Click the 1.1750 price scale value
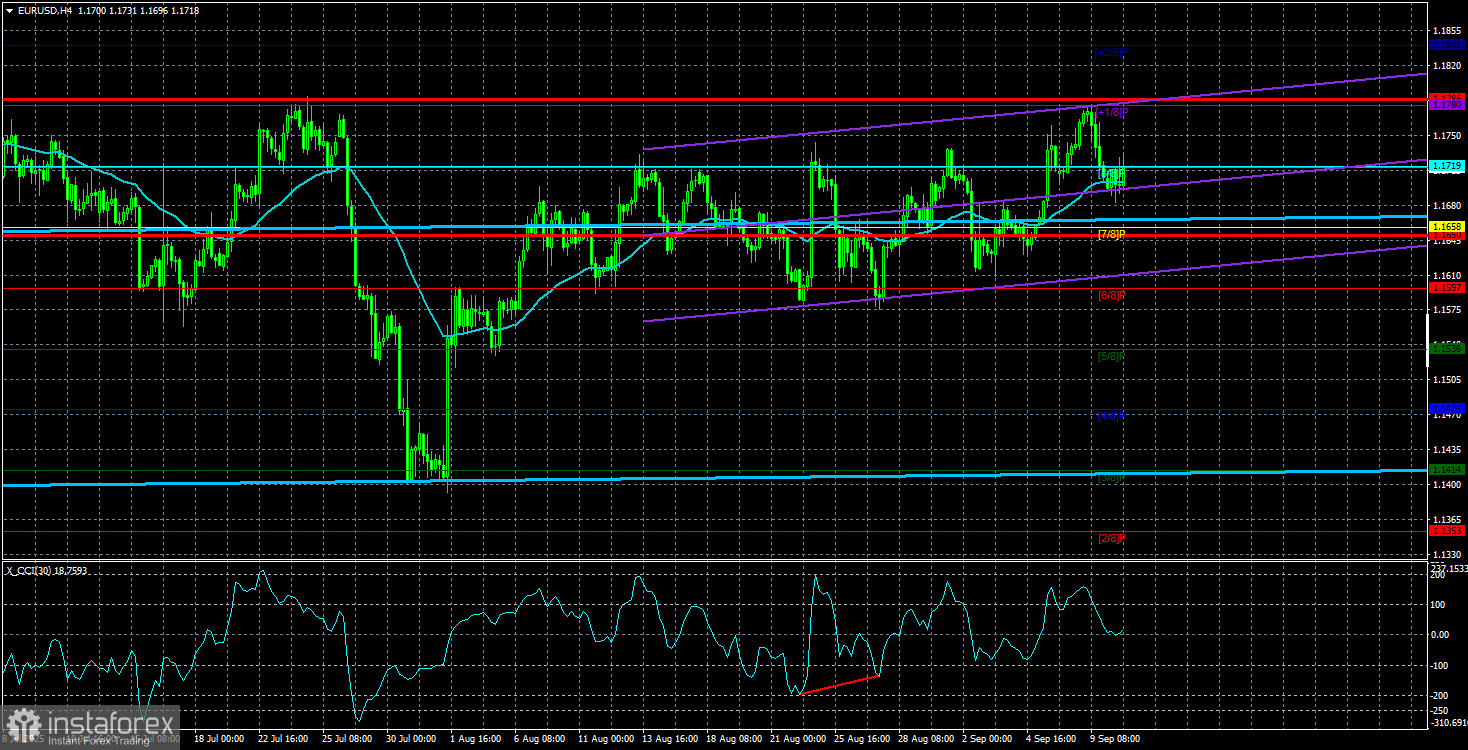The width and height of the screenshot is (1468, 750). click(1446, 136)
